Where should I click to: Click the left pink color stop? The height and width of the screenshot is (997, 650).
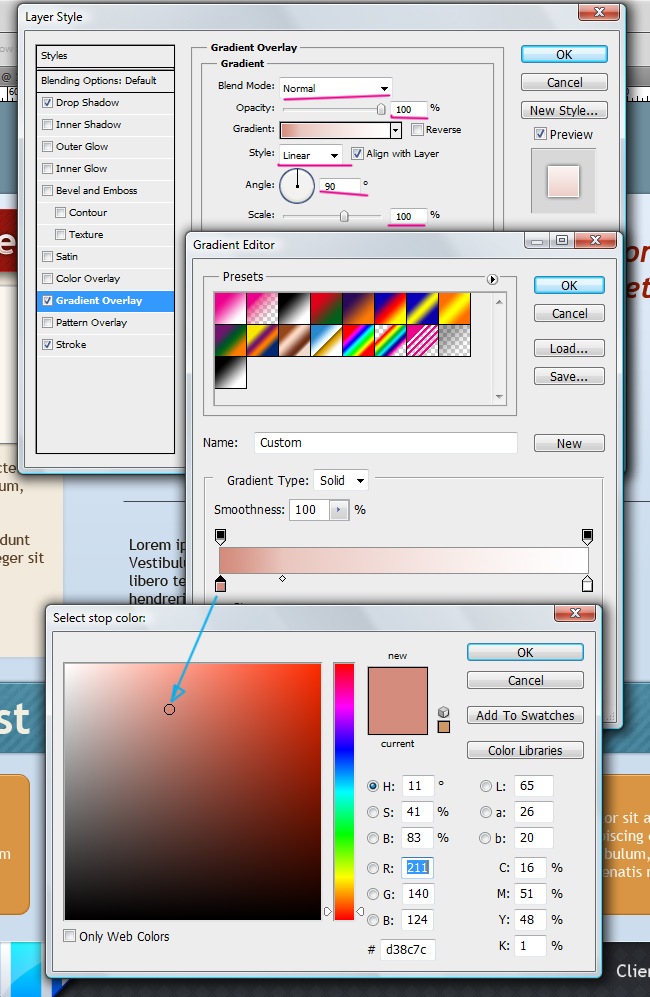pyautogui.click(x=221, y=584)
